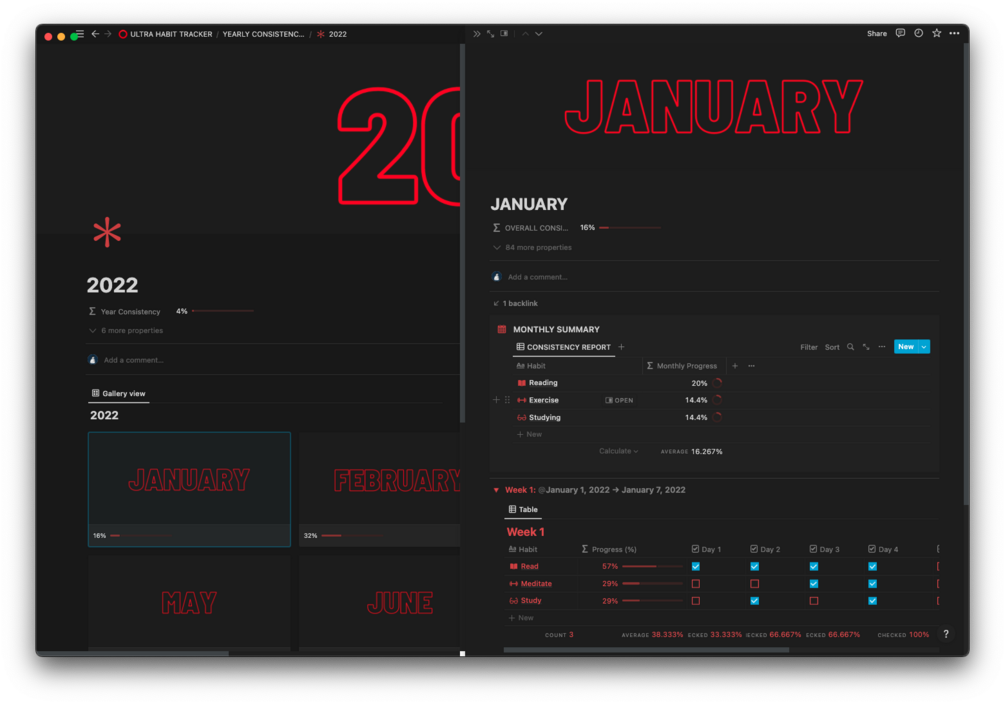Open Progress (%) column header menu
The image size is (1005, 704).
tap(609, 549)
